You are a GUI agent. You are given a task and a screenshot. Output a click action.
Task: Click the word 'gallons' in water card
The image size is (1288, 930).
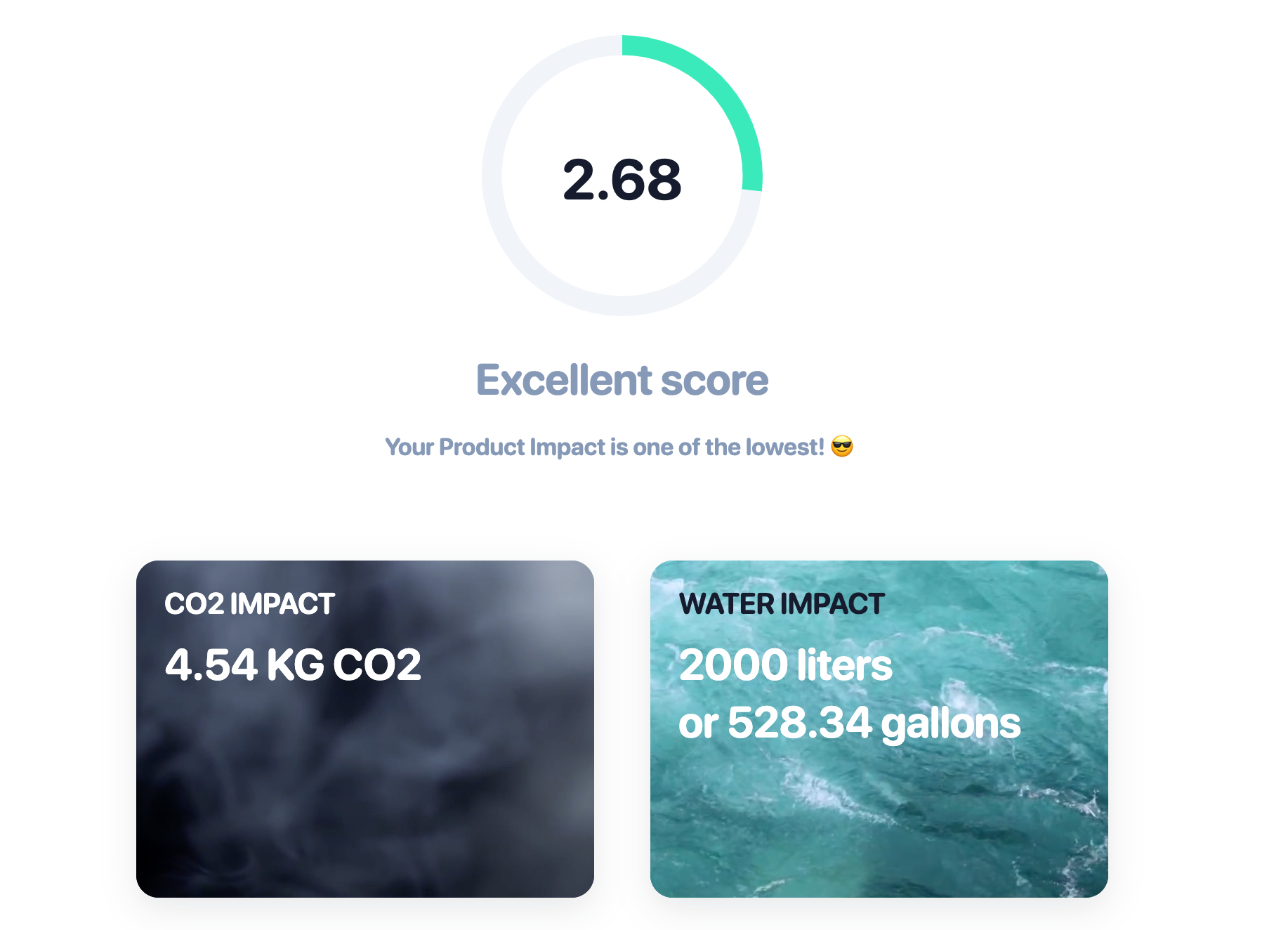(950, 725)
